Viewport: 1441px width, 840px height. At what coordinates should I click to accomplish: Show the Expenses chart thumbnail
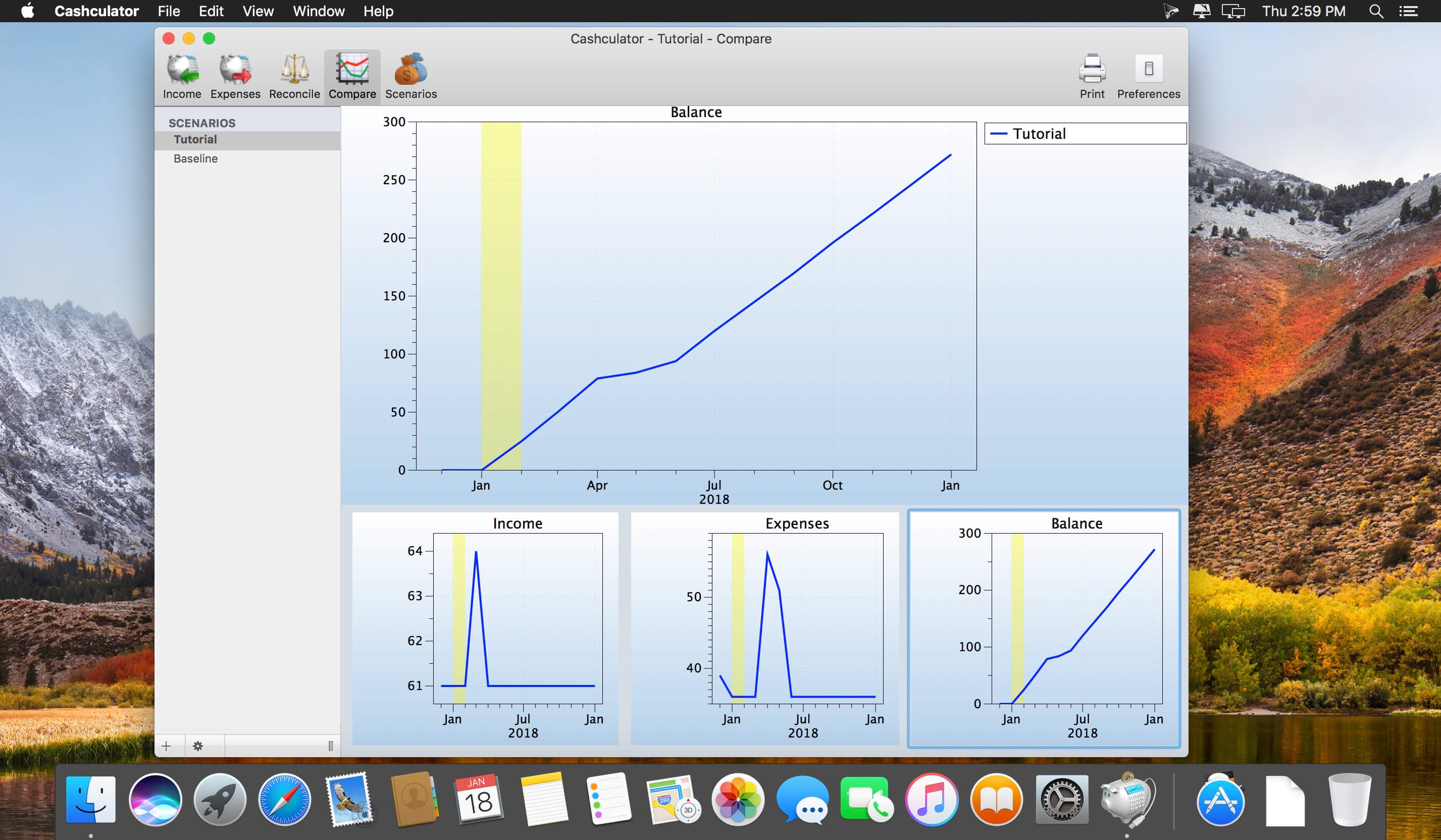pyautogui.click(x=764, y=628)
